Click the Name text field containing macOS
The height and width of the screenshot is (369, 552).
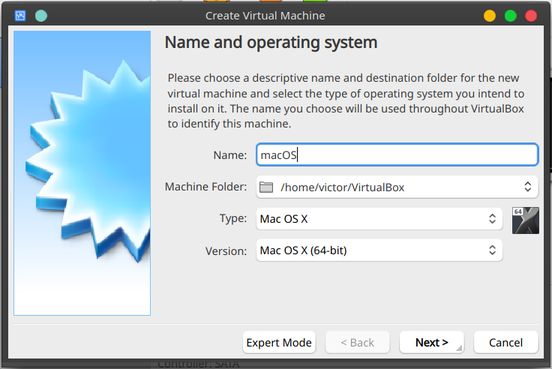[x=397, y=155]
